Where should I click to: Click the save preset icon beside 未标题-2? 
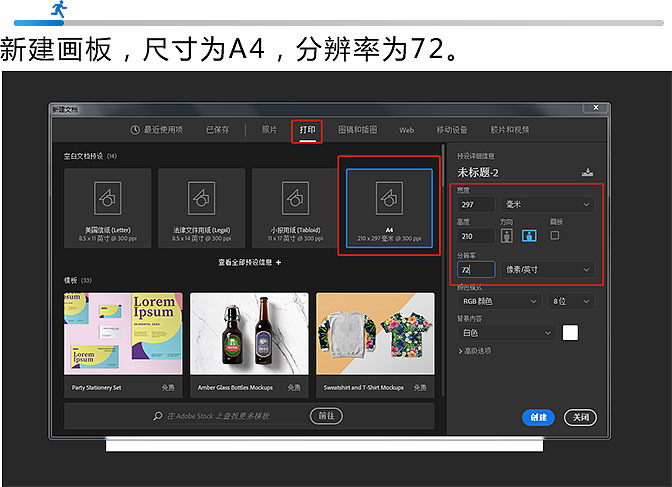[x=587, y=172]
